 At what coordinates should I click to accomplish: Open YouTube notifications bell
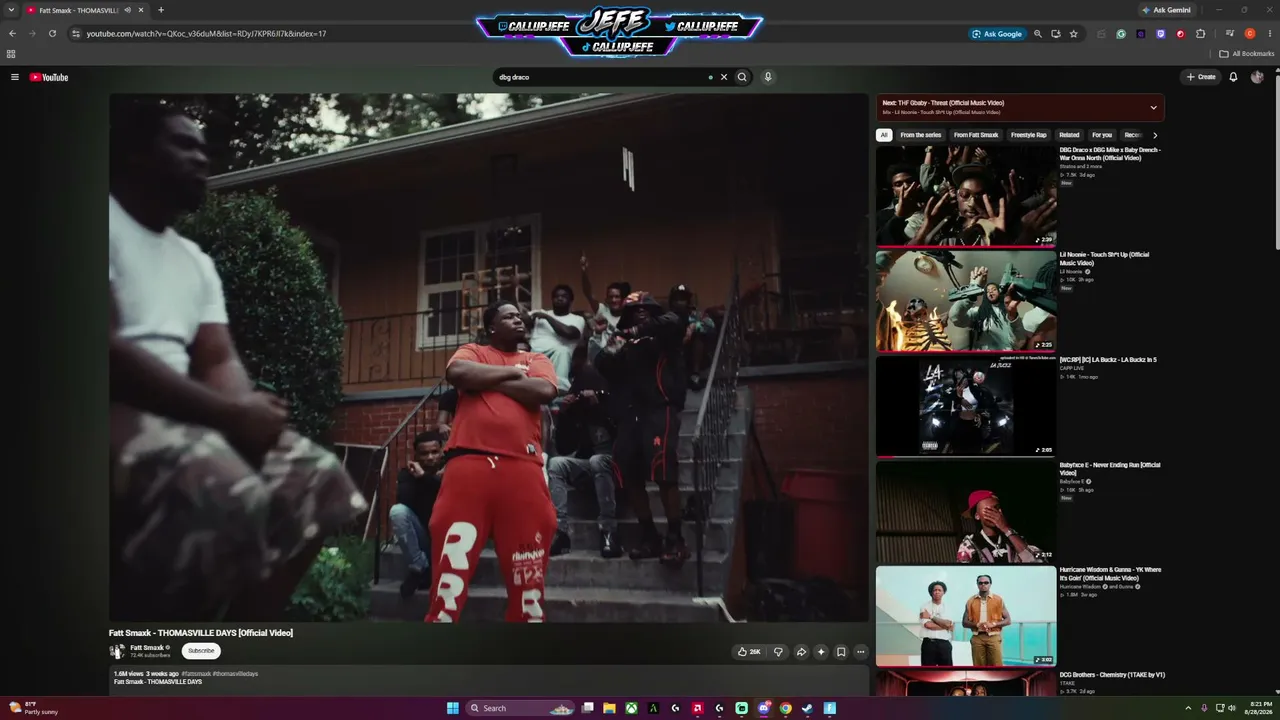pos(1233,77)
